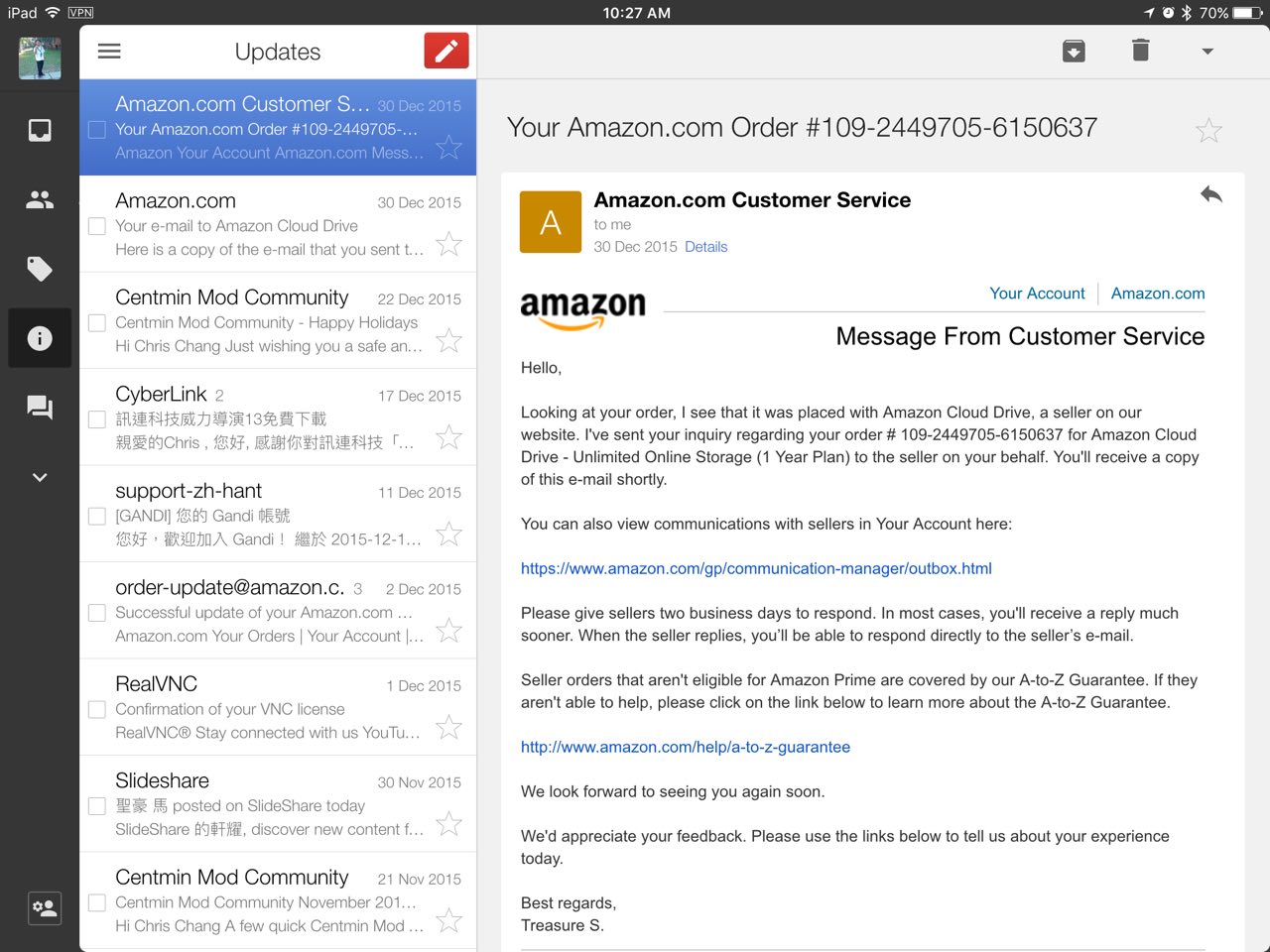This screenshot has height=952, width=1270.
Task: Switch to the Primary inbox category
Action: click(x=40, y=130)
